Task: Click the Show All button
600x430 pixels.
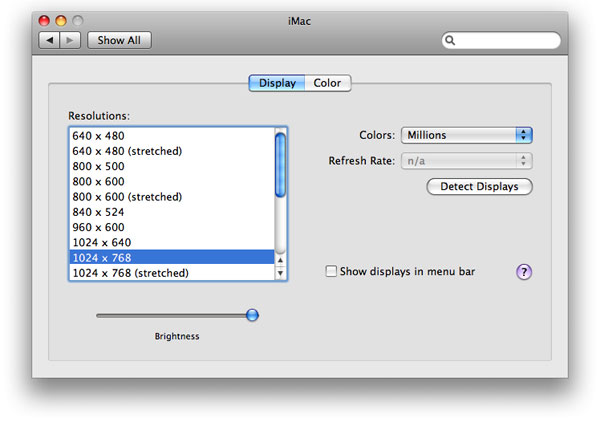Action: point(119,40)
